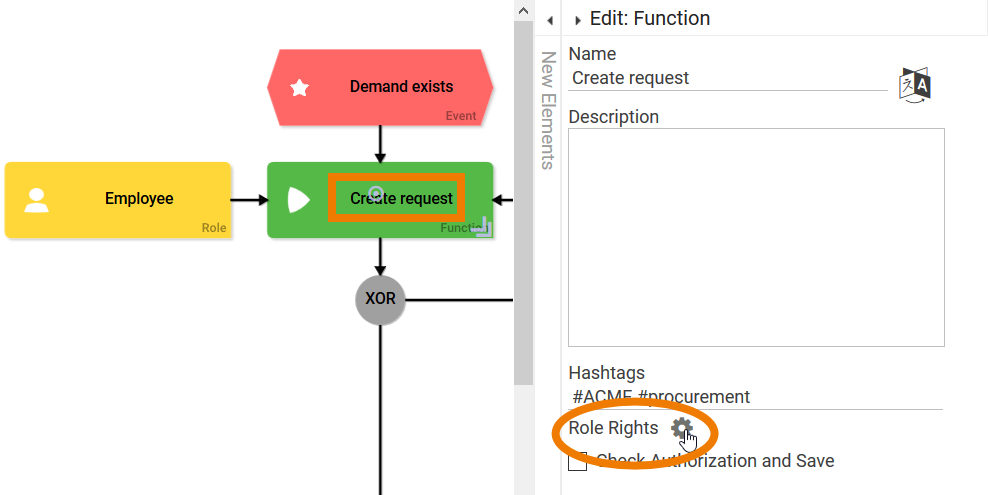Click the white play icon on Create request function
988x495 pixels.
[x=298, y=200]
